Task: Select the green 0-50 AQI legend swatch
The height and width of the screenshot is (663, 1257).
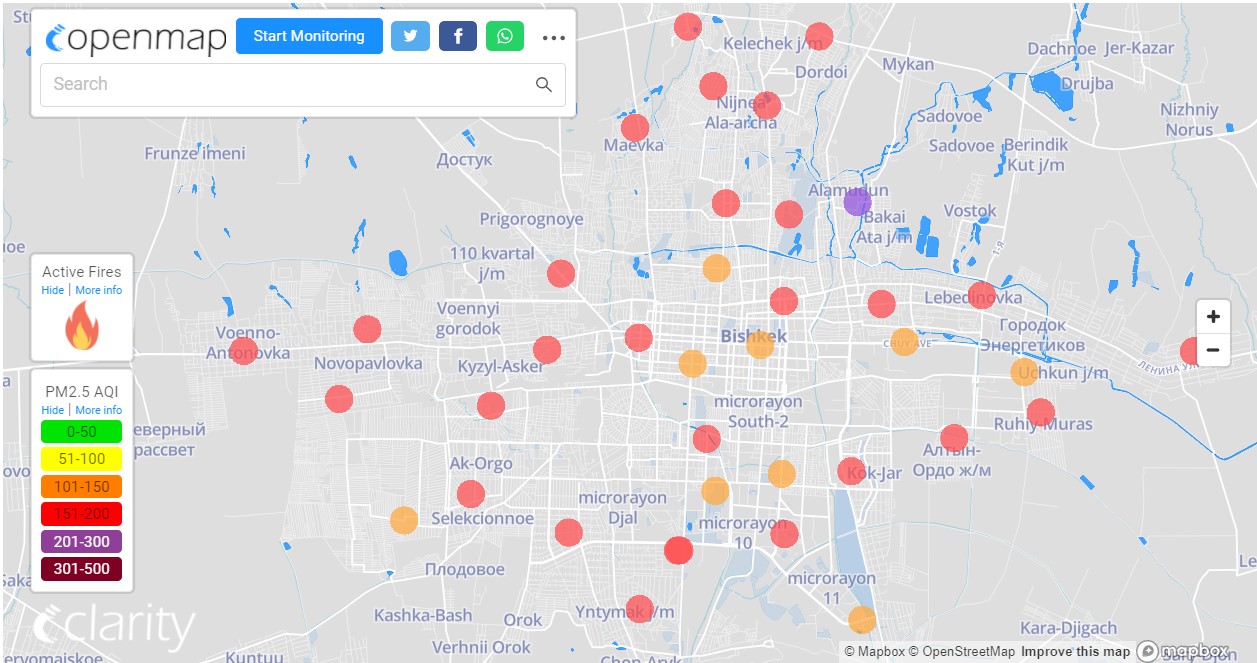Action: click(81, 432)
